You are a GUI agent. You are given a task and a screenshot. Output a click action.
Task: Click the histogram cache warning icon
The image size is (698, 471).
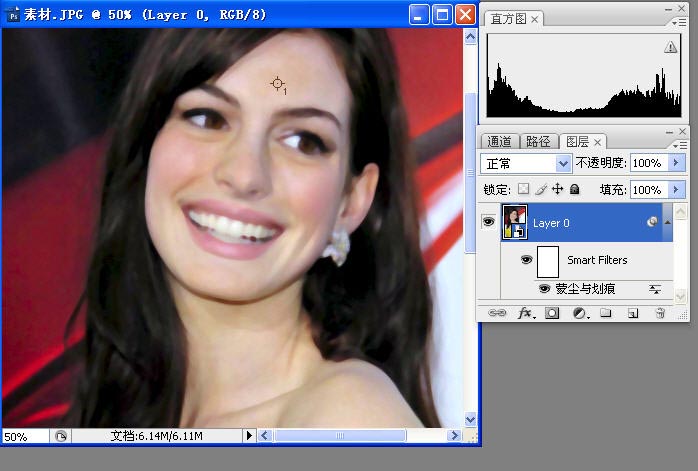pyautogui.click(x=670, y=47)
